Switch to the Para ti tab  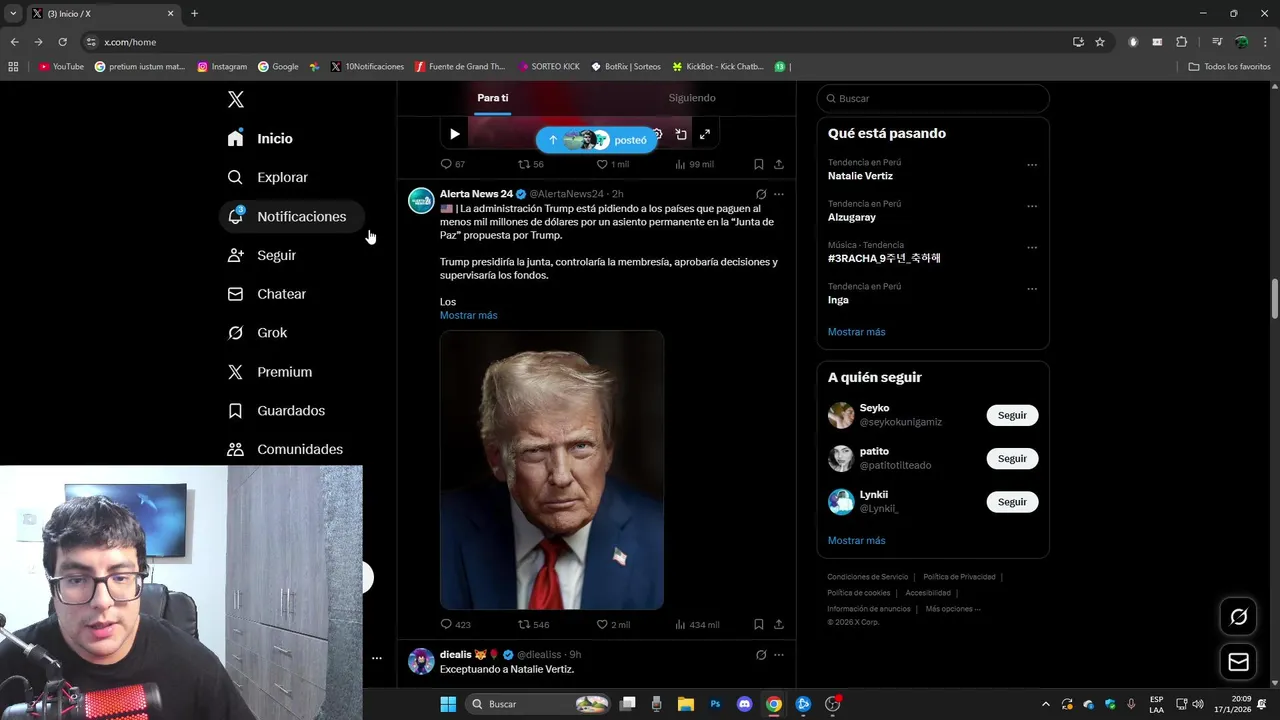click(492, 98)
